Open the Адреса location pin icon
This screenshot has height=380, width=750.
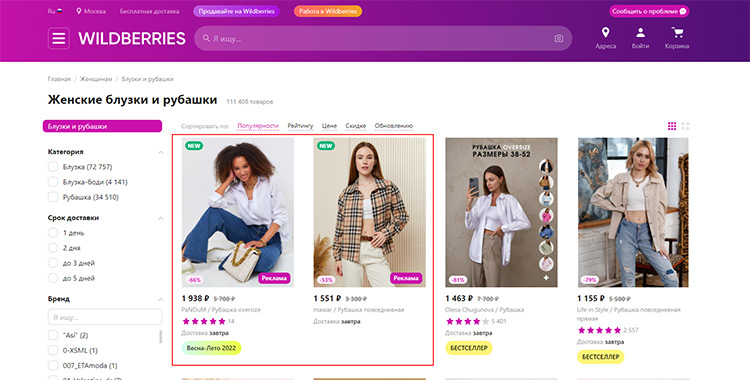(x=606, y=33)
